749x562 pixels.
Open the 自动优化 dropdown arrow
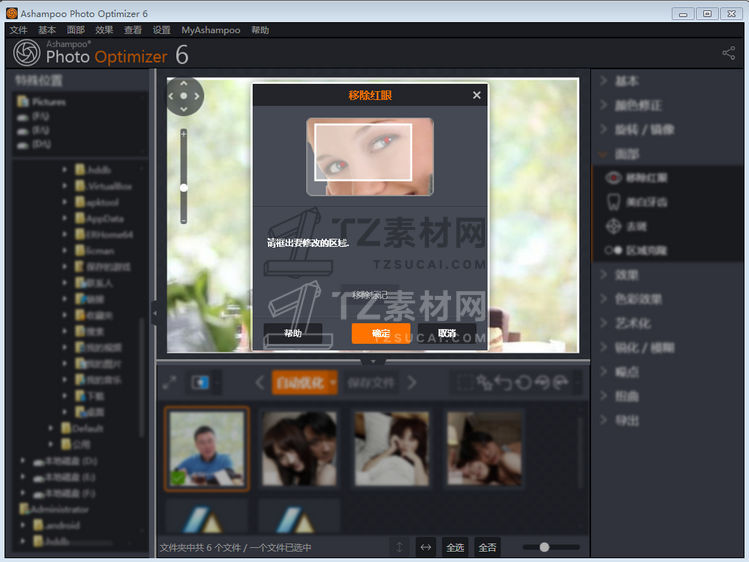[333, 382]
